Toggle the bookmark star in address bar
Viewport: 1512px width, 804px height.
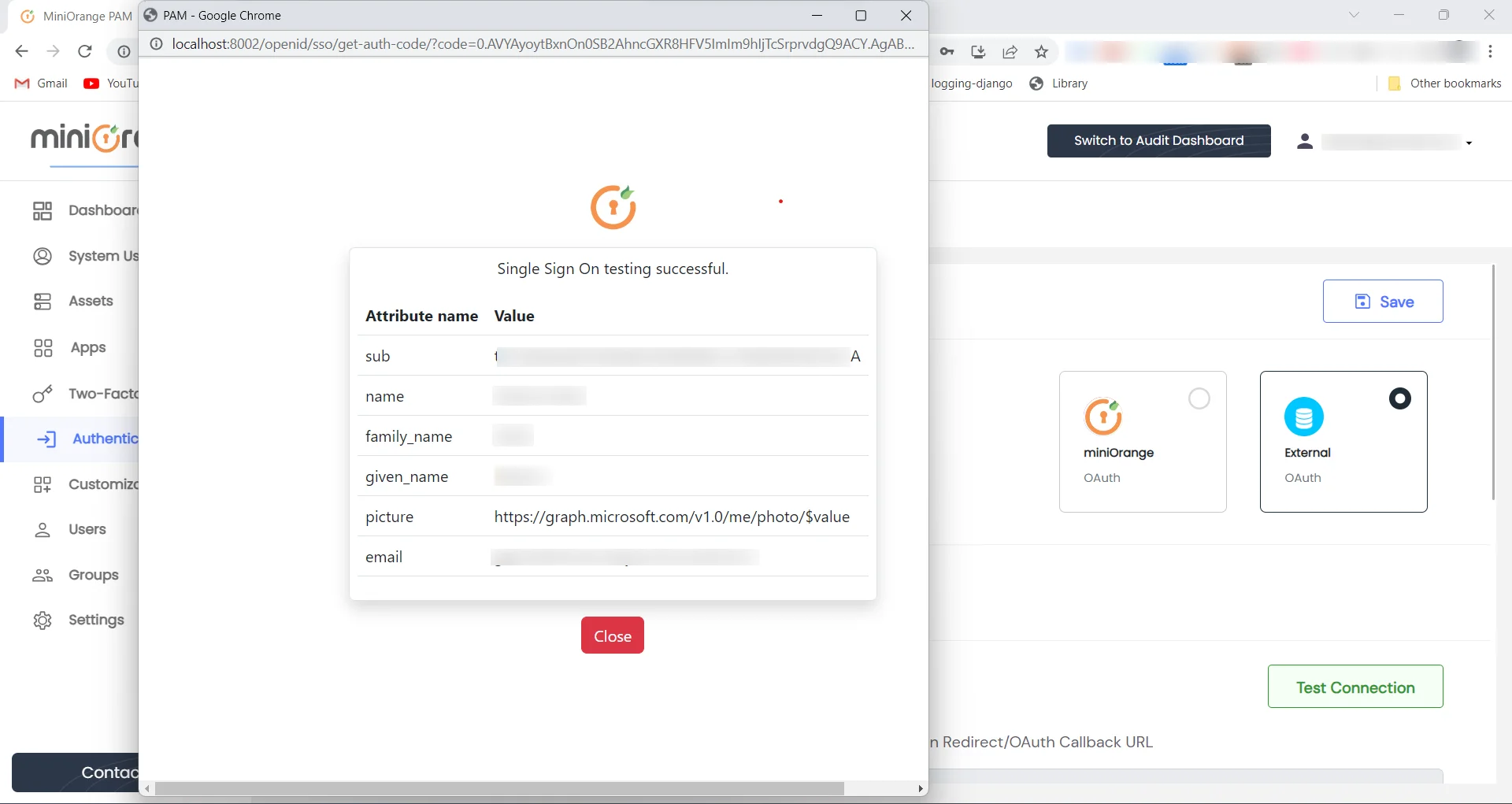pos(1041,51)
